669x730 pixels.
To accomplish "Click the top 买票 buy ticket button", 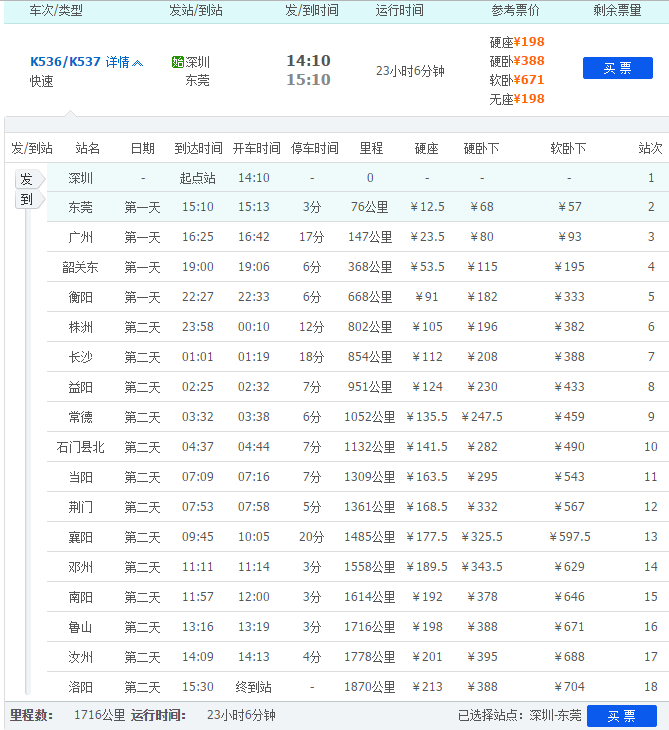I will click(617, 68).
